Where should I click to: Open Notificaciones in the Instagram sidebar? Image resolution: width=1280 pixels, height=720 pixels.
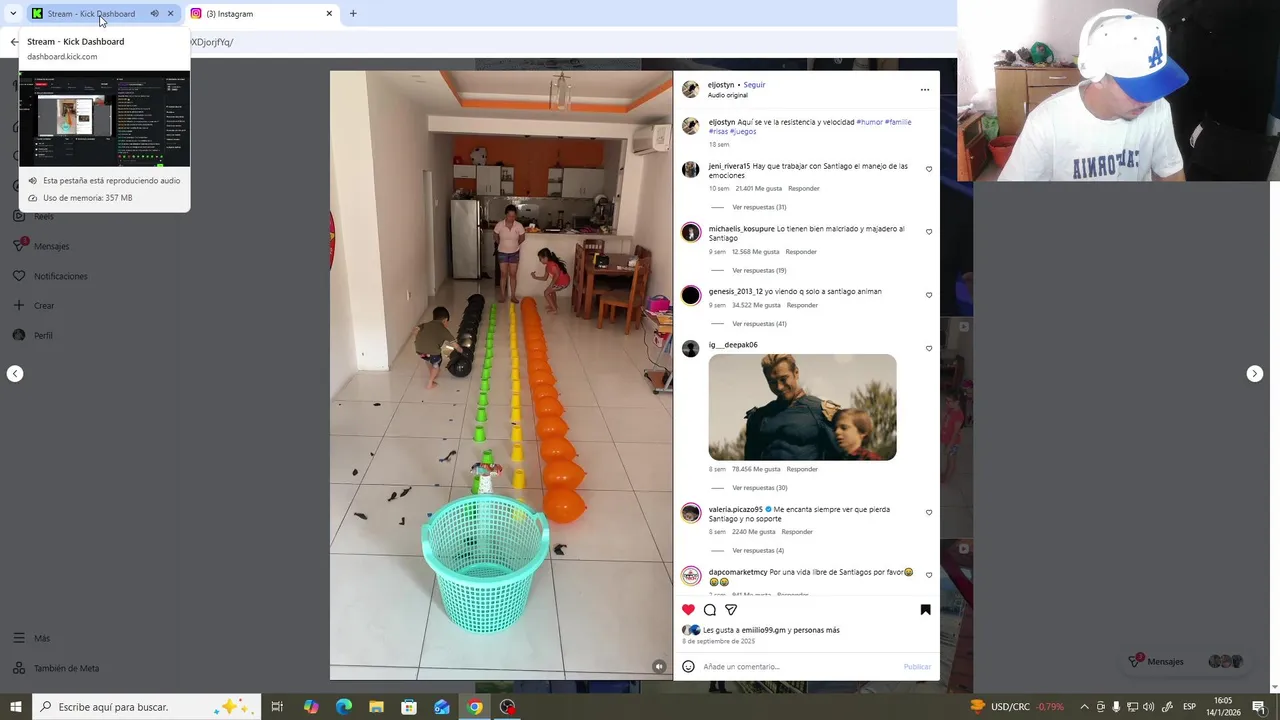(60, 276)
